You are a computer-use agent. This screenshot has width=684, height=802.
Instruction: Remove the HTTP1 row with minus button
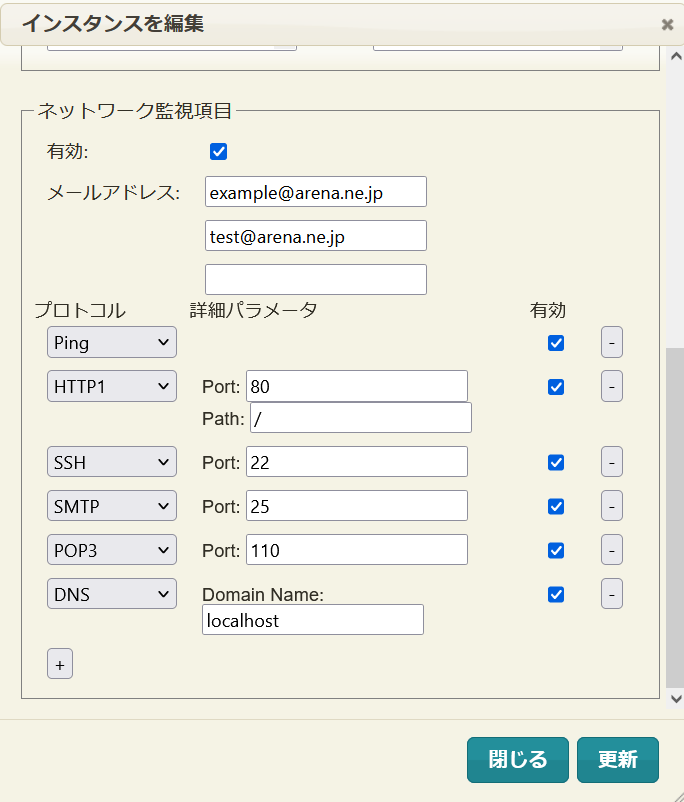pyautogui.click(x=612, y=386)
